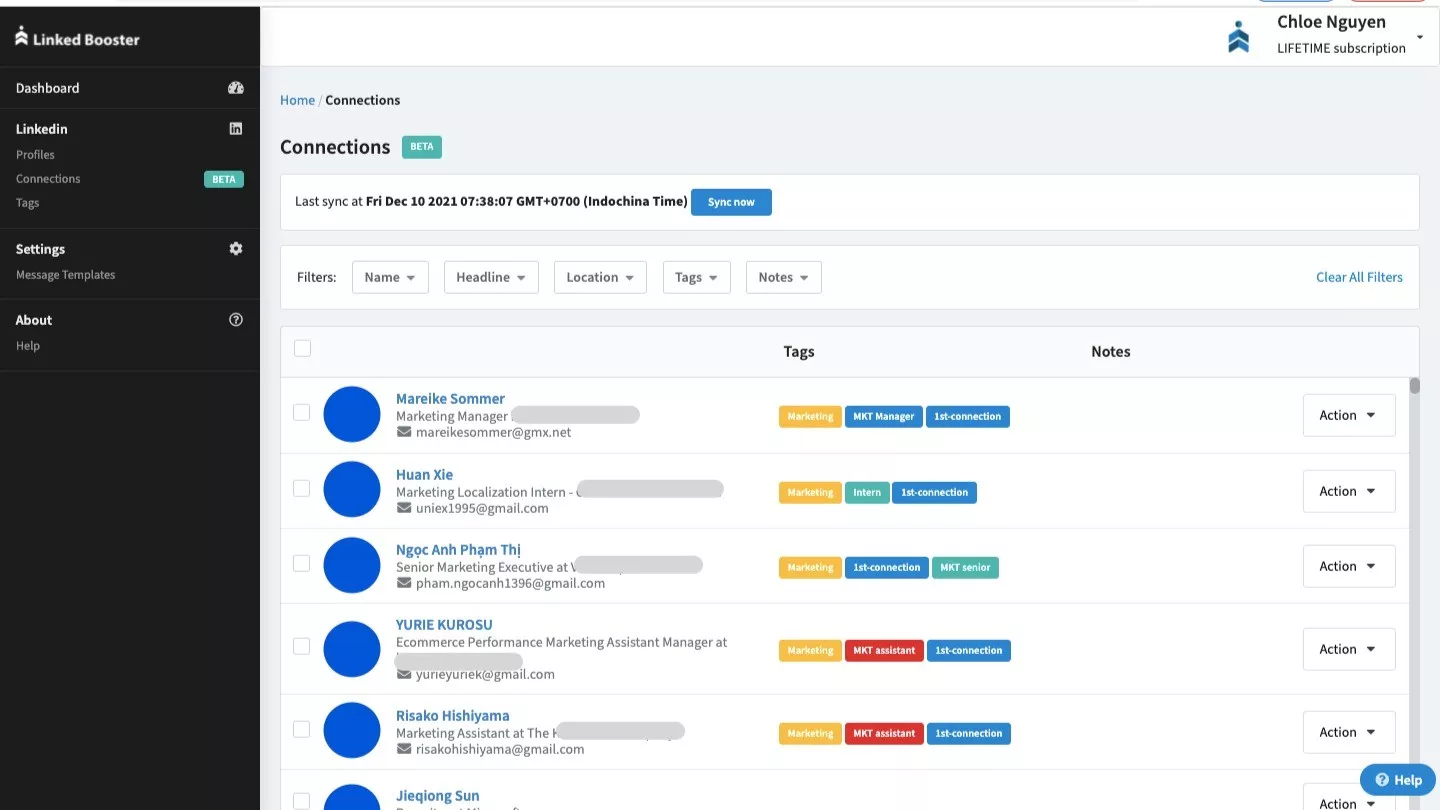Open the Action dropdown for YURIE KUROSU
The height and width of the screenshot is (810, 1440).
coord(1348,649)
